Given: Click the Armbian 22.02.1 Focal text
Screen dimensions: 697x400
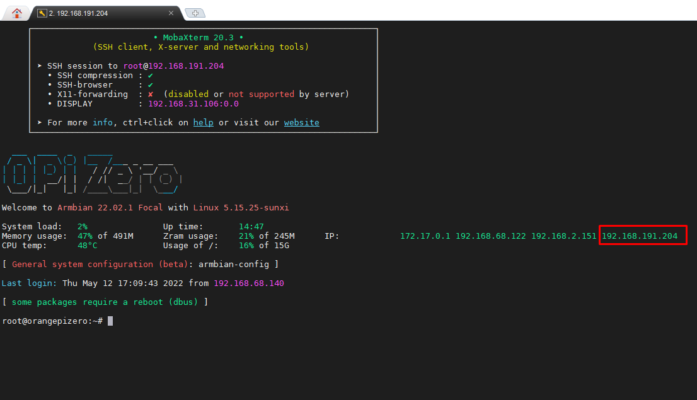Looking at the screenshot, I should tap(110, 208).
